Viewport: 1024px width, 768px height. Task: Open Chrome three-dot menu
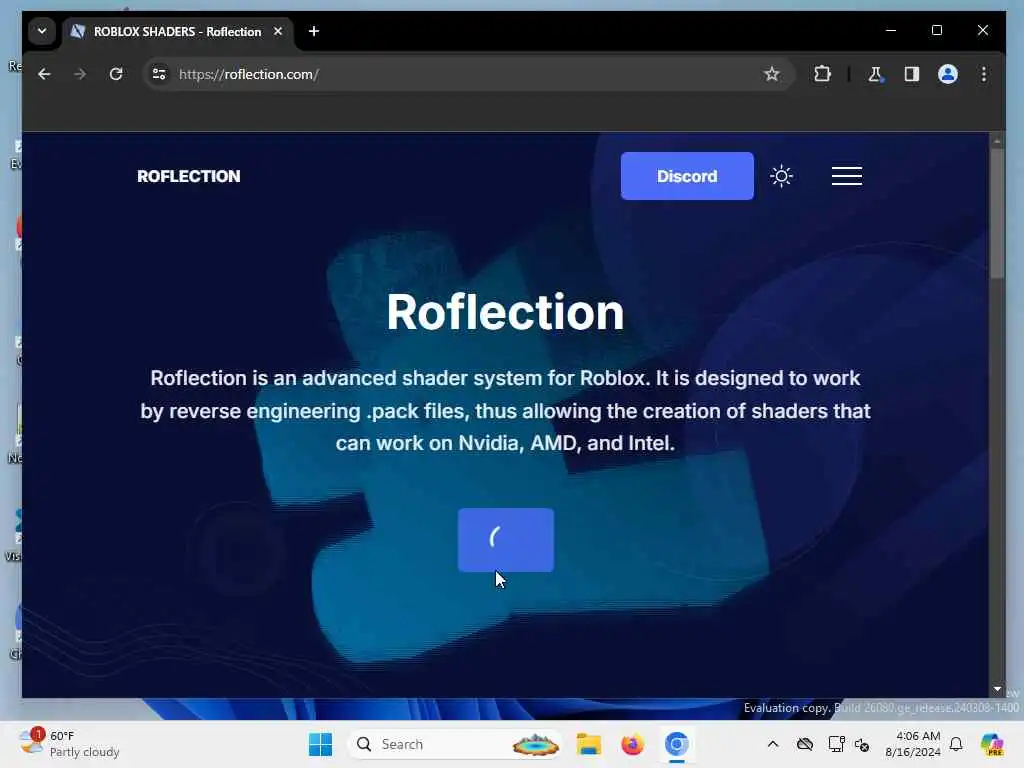click(x=984, y=74)
